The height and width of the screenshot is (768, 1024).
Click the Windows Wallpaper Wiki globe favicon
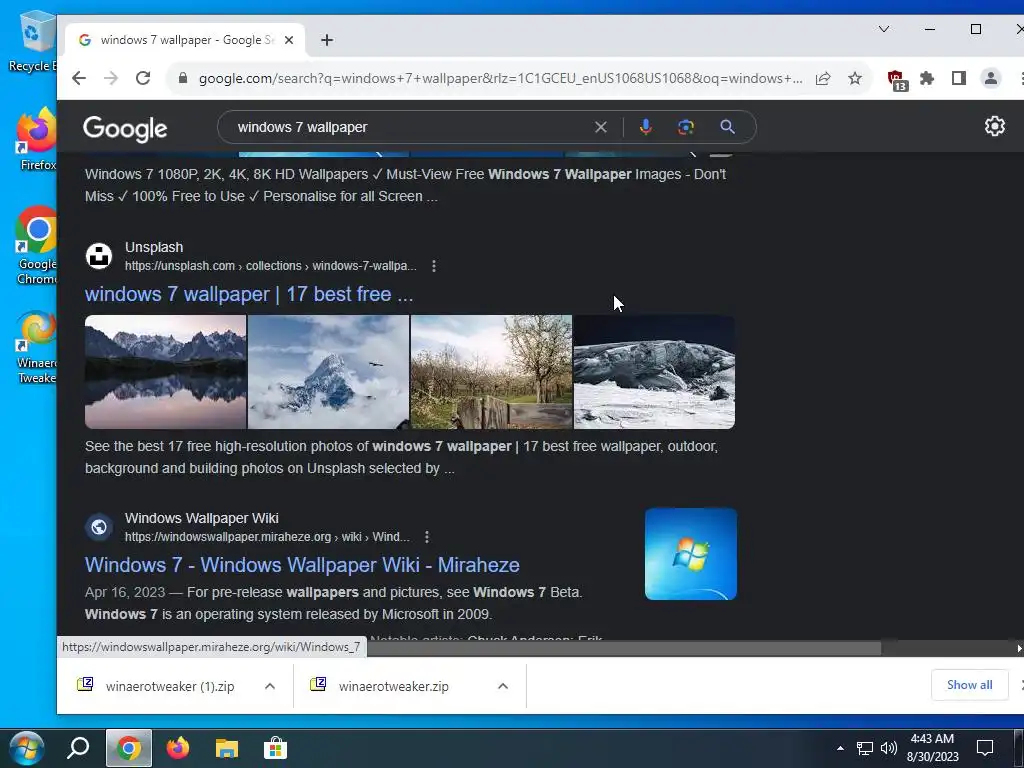tap(99, 527)
